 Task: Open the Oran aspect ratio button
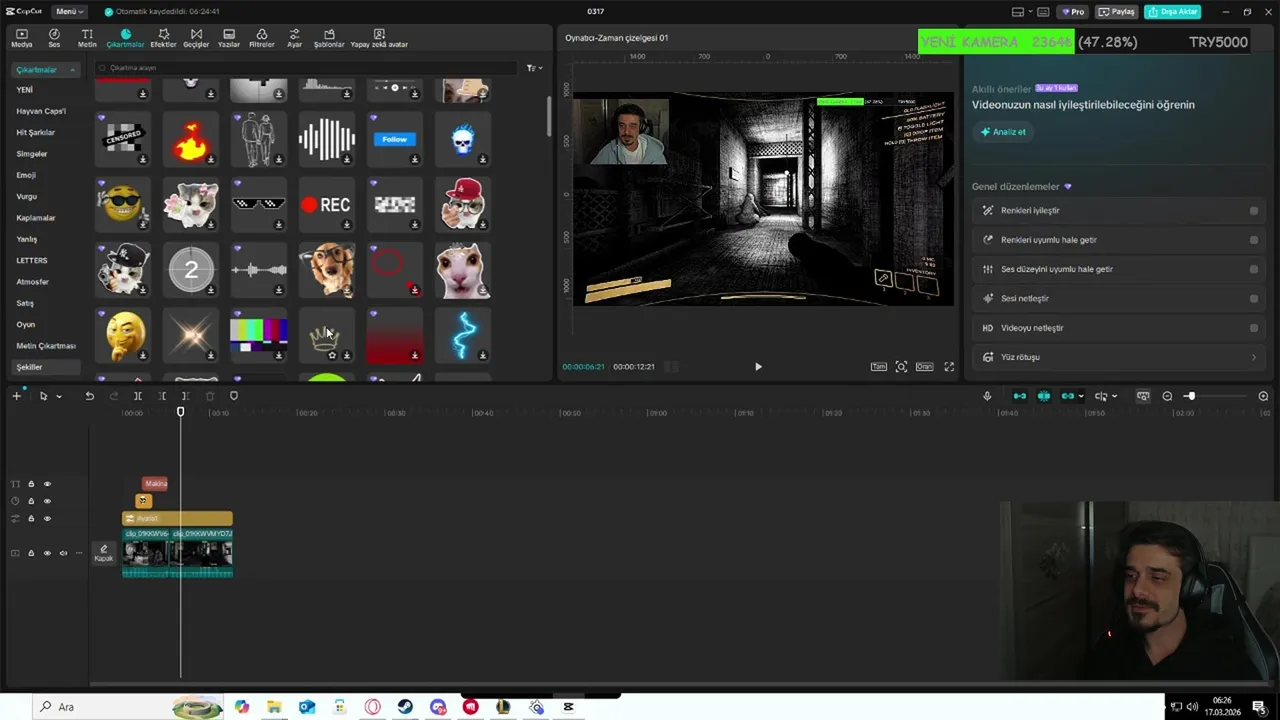click(925, 367)
